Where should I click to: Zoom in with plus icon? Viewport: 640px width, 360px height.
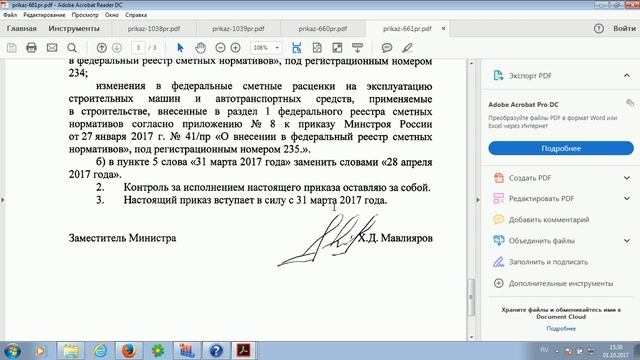coord(236,48)
